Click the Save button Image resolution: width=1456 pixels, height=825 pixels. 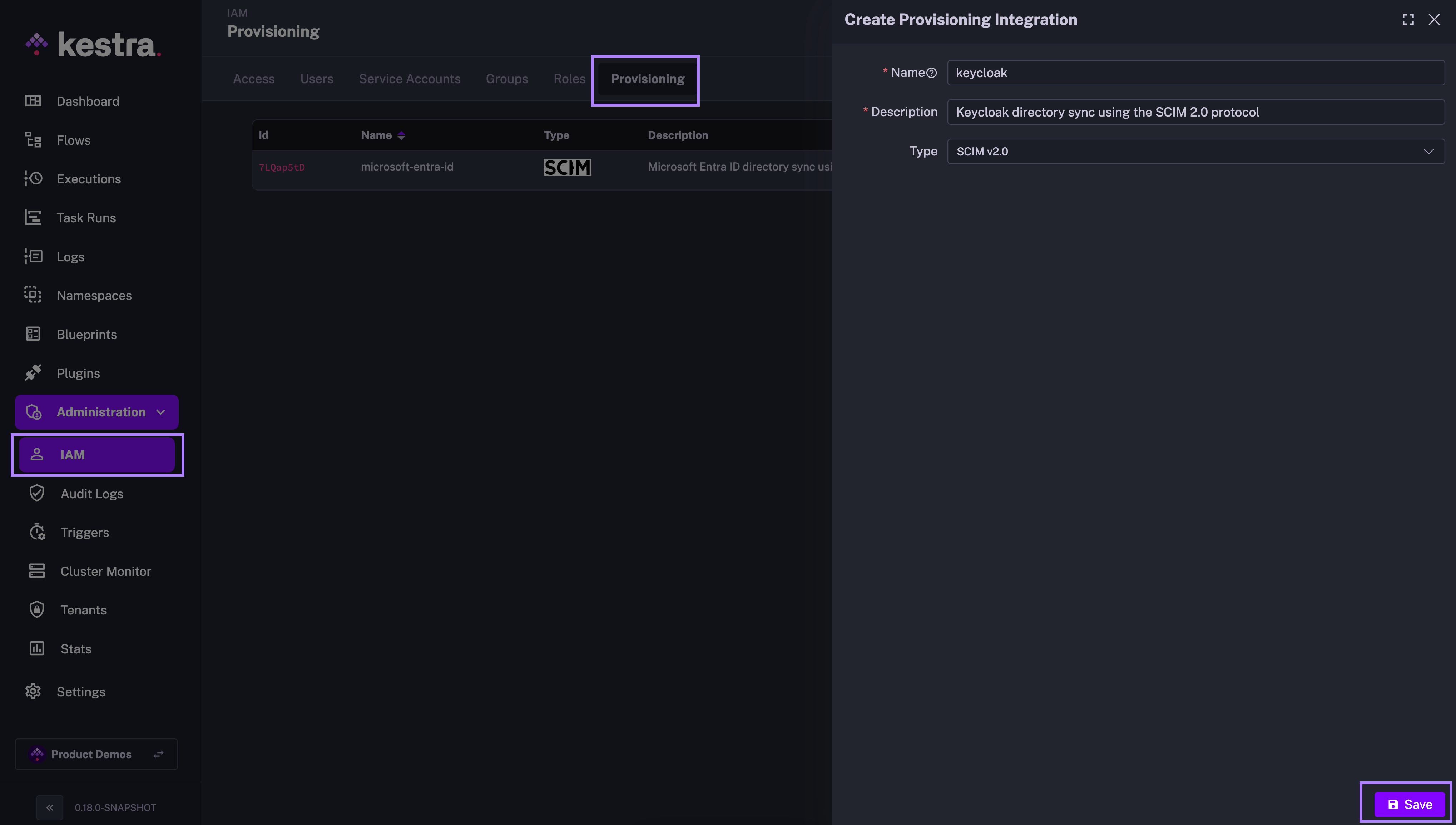point(1409,804)
